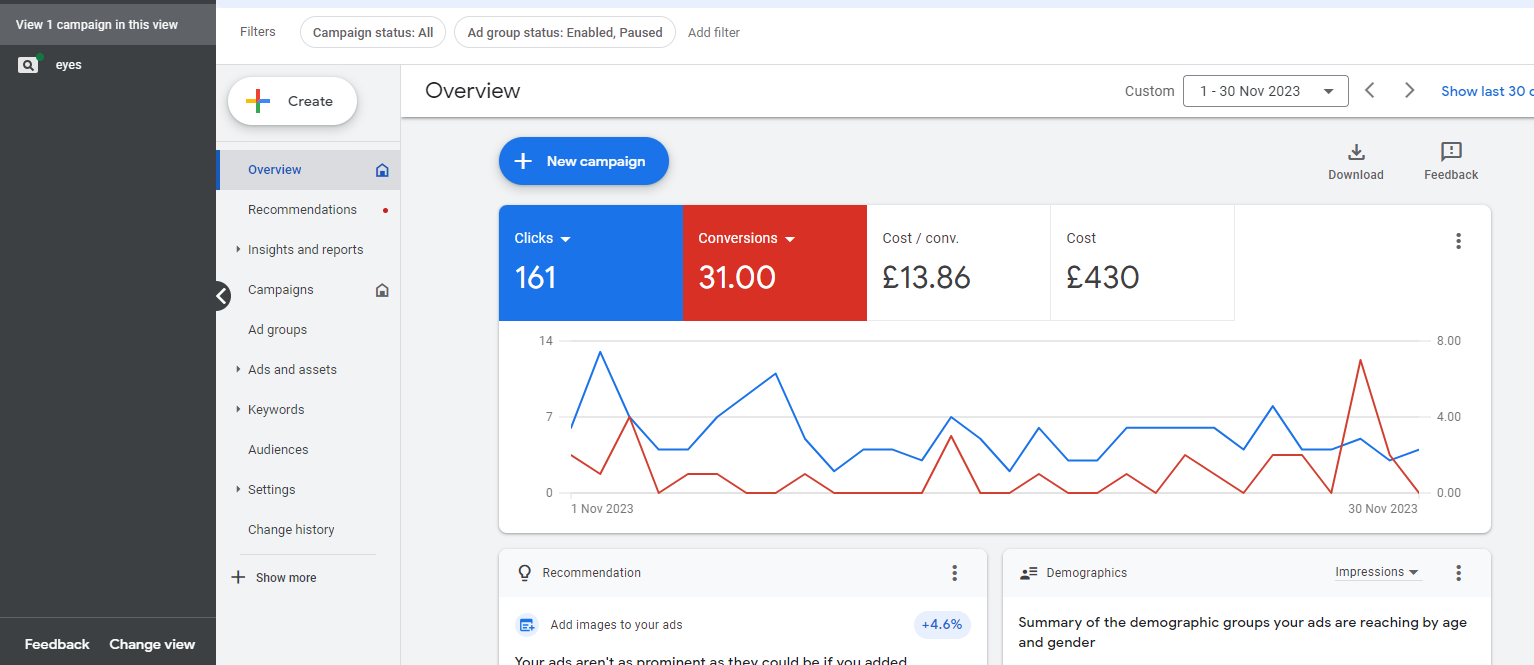Image resolution: width=1534 pixels, height=665 pixels.
Task: Open scorecard three-dot options menu
Action: [x=1458, y=241]
